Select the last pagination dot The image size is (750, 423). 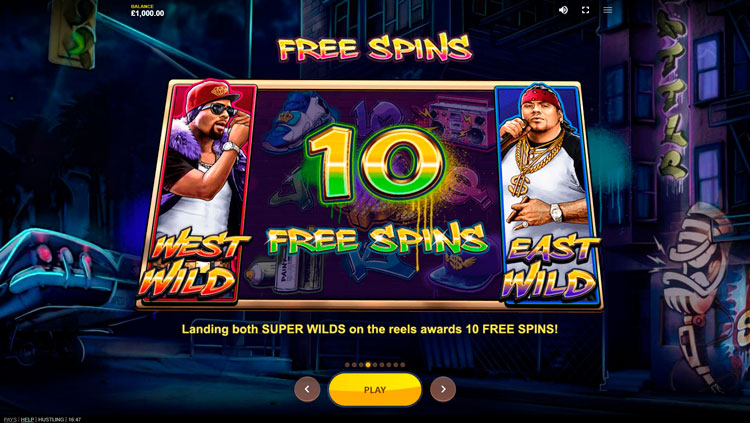tap(403, 365)
